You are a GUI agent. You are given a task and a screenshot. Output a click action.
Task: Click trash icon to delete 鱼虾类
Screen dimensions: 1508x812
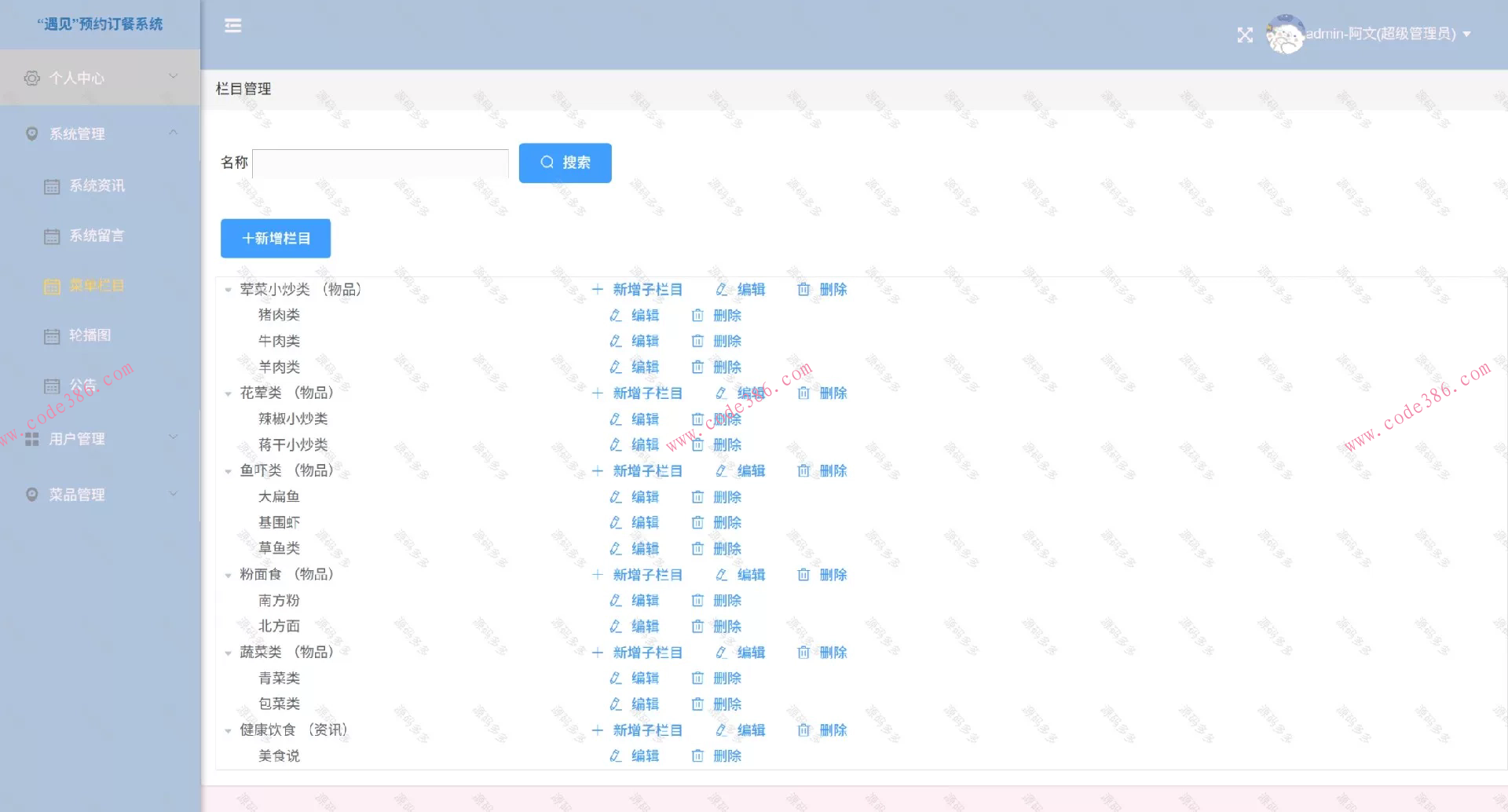(x=803, y=471)
